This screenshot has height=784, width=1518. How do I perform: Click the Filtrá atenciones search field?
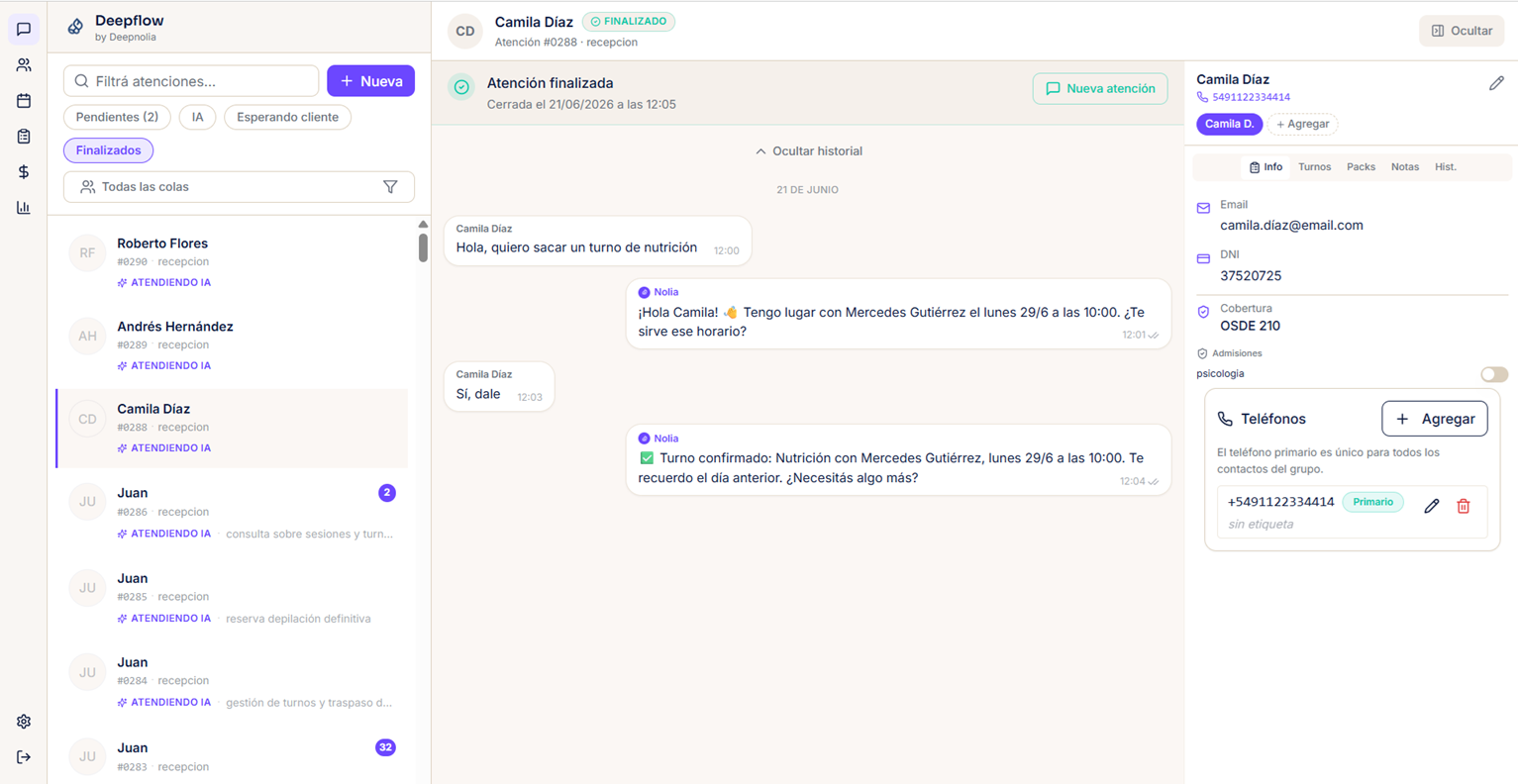click(x=191, y=81)
